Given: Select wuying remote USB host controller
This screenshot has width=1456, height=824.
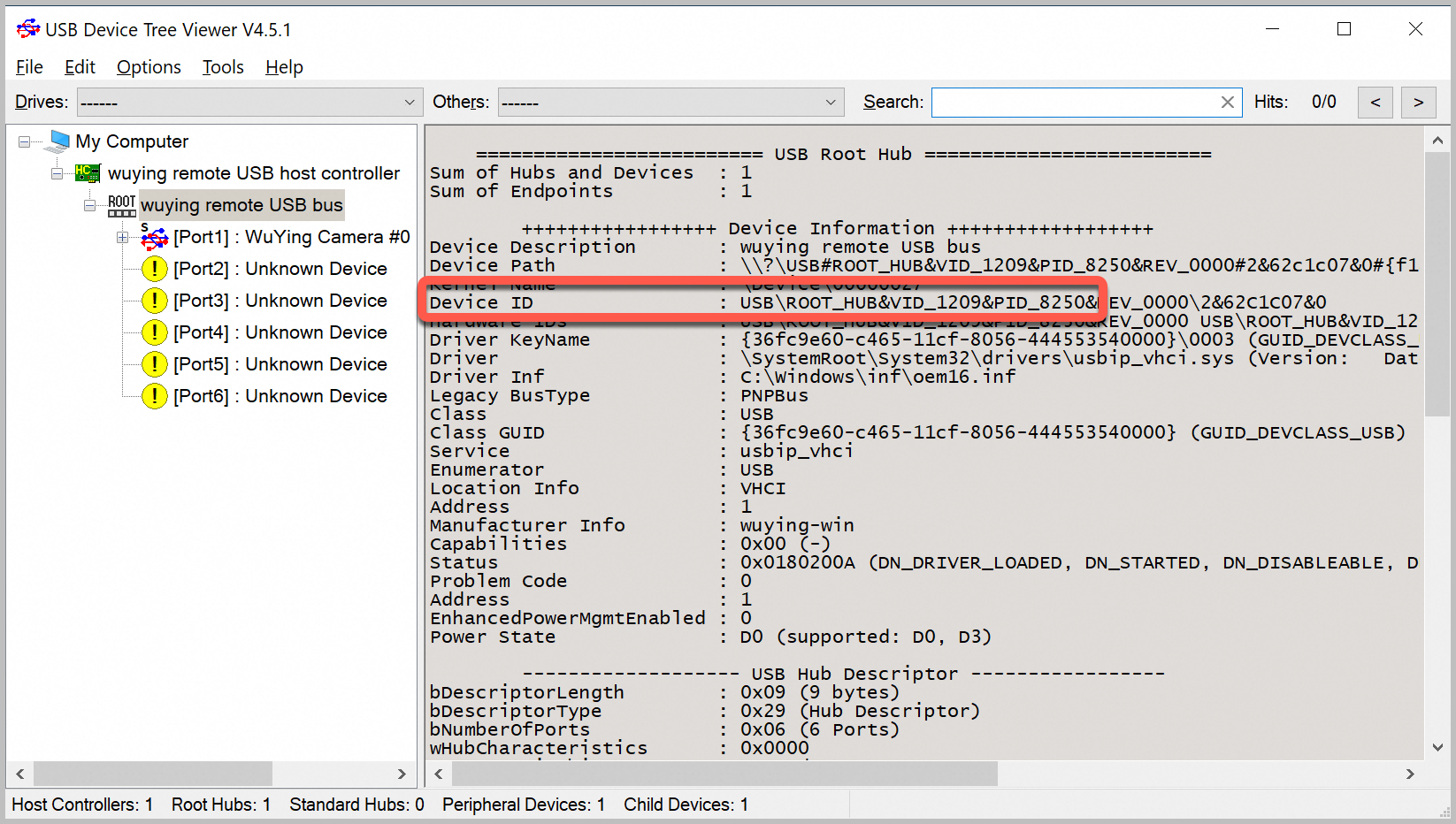Looking at the screenshot, I should 254,173.
